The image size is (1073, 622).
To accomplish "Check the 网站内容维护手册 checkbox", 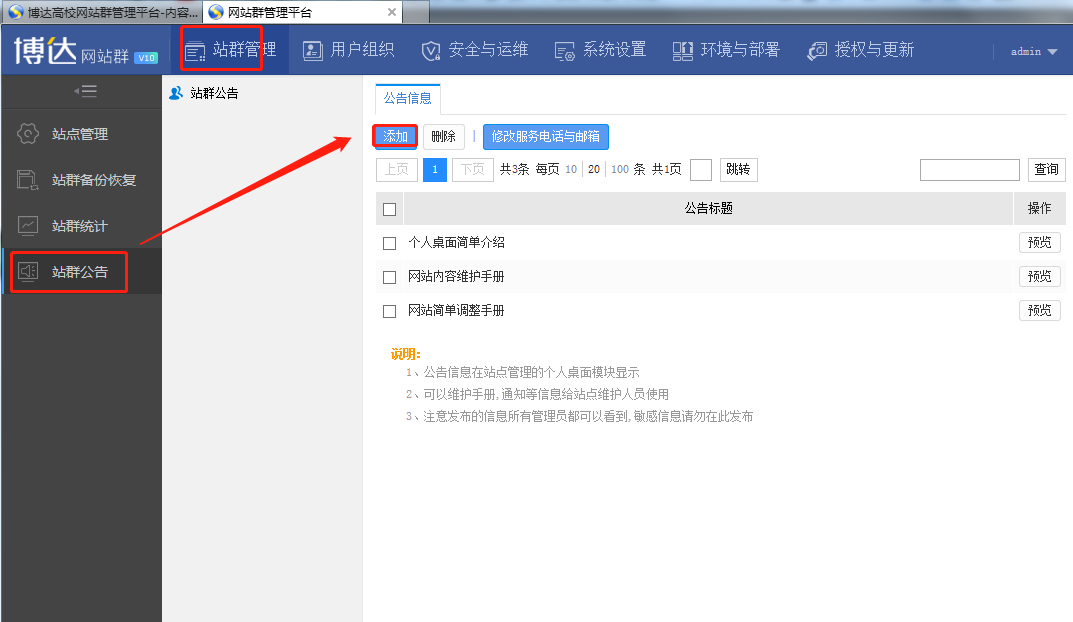I will point(390,277).
